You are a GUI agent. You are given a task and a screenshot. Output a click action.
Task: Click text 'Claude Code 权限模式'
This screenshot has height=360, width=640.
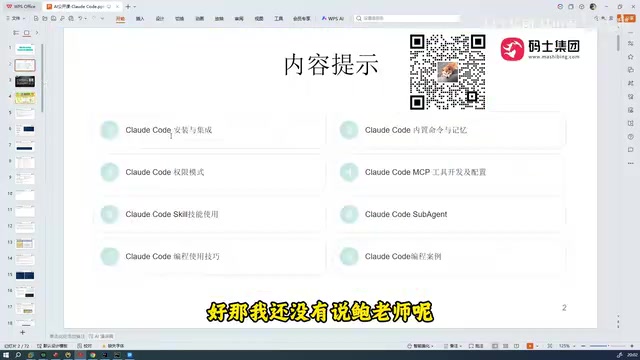click(x=164, y=172)
